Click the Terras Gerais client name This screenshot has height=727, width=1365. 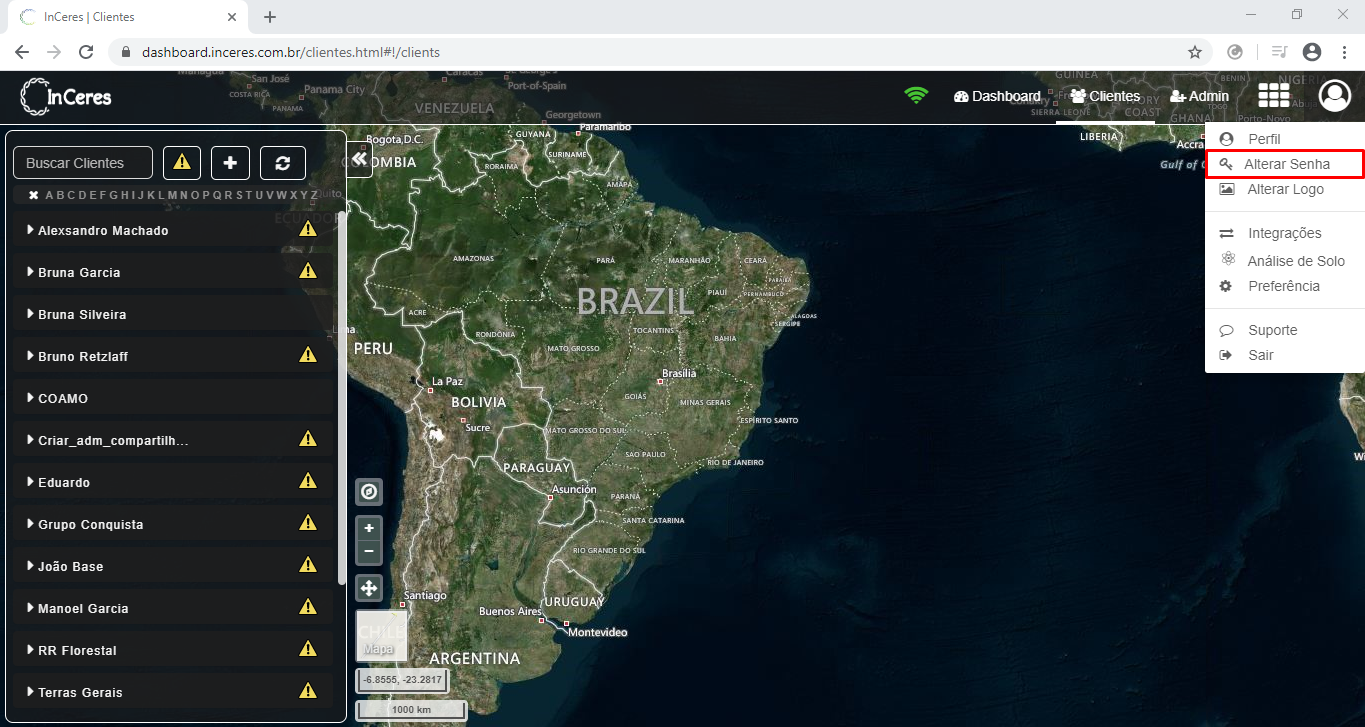[80, 692]
